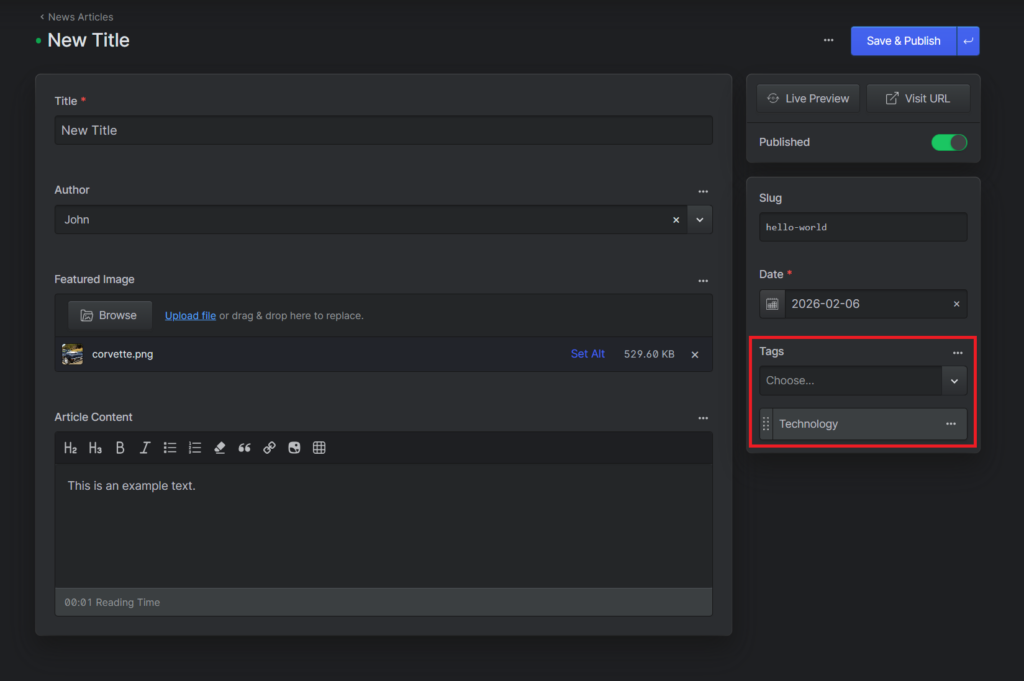
Task: Click into the Slug input field
Action: coord(862,227)
